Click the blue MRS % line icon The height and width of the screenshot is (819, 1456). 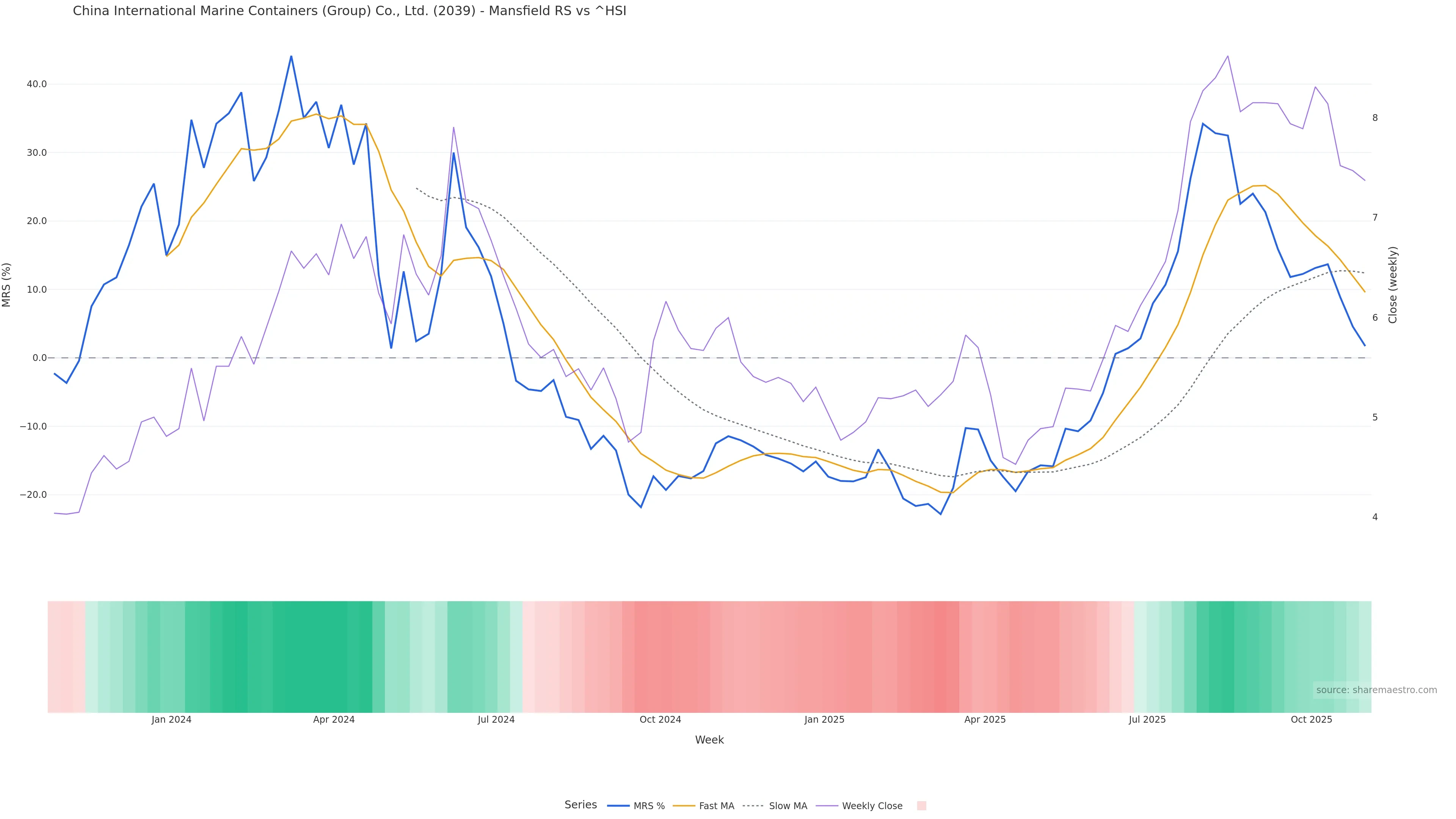click(618, 805)
